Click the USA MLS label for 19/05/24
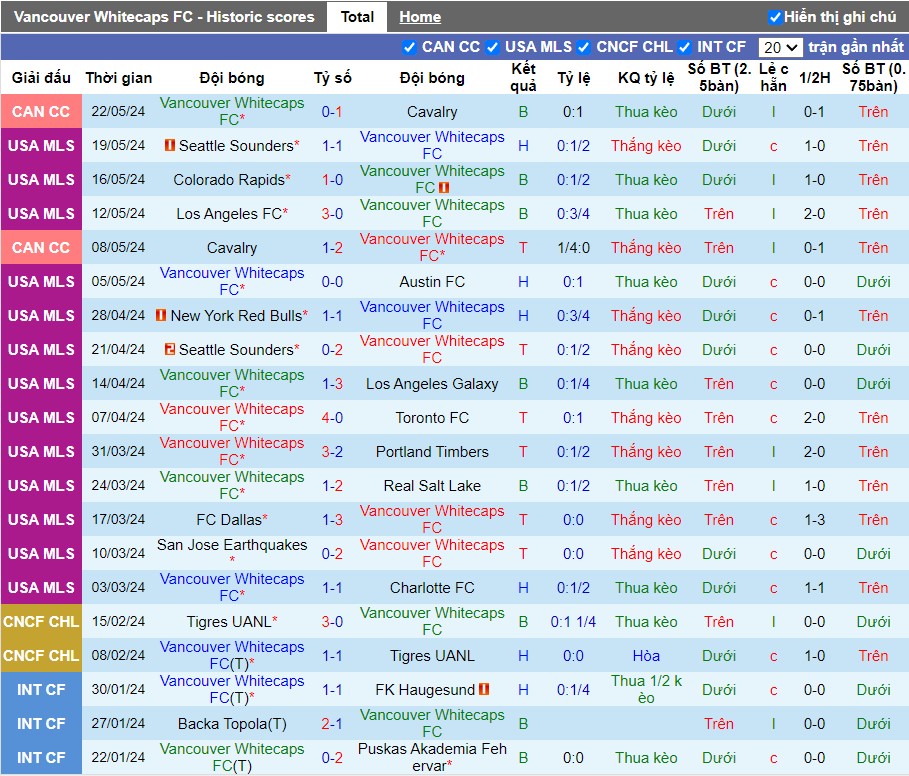This screenshot has width=909, height=776. click(41, 145)
